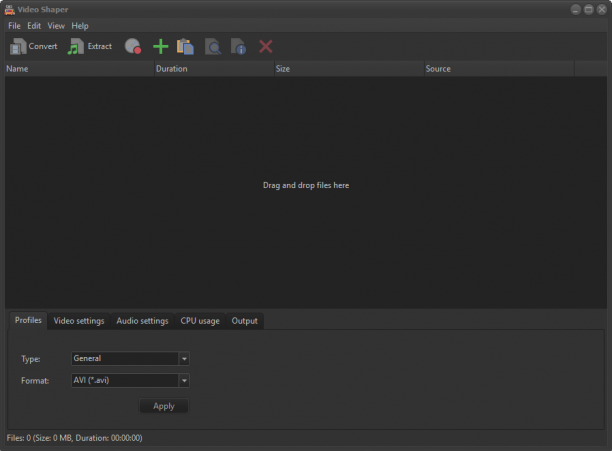Sort by the Size column header
Viewport: 612px width, 451px height.
point(349,69)
